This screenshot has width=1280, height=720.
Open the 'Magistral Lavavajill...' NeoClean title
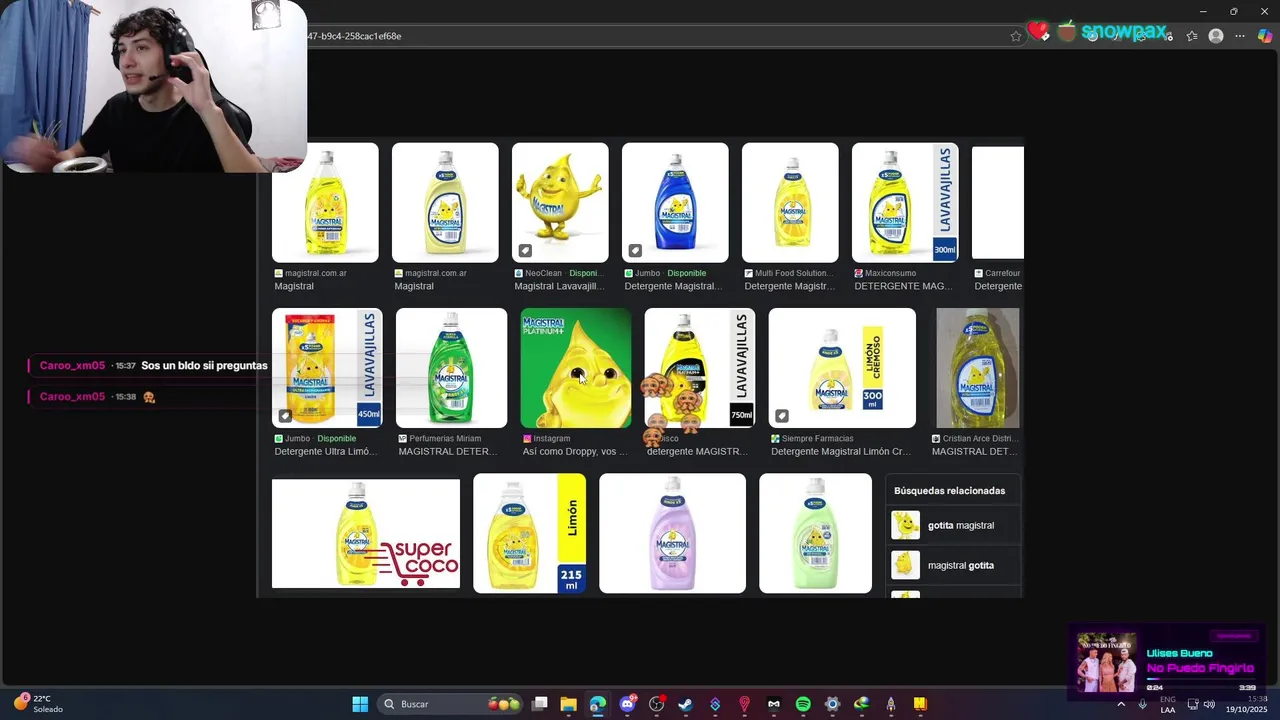pos(559,286)
